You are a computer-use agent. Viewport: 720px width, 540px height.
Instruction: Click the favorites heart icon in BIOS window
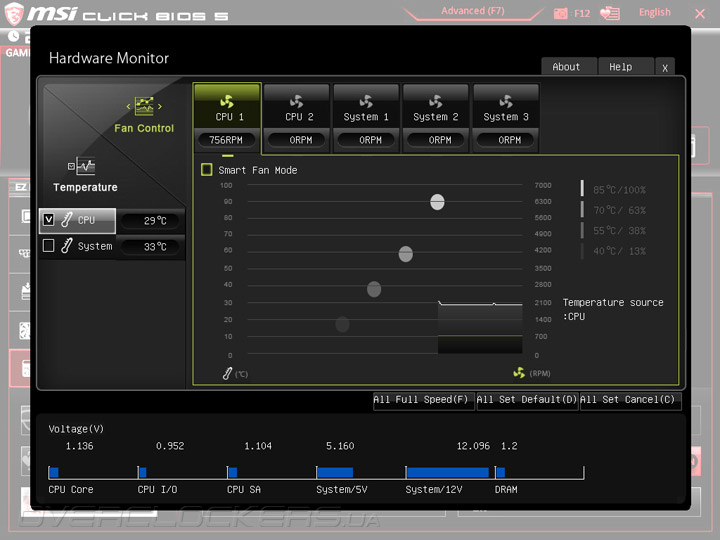pyautogui.click(x=610, y=13)
